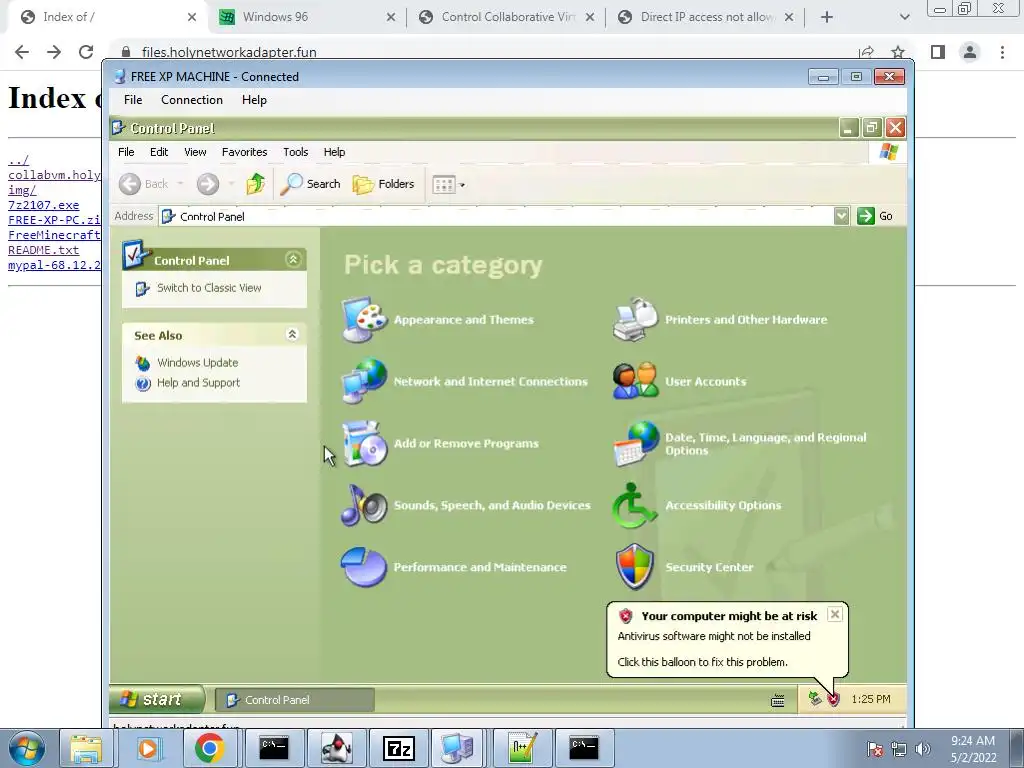Open Control Panel Edit menu
This screenshot has width=1024, height=768.
pos(159,152)
